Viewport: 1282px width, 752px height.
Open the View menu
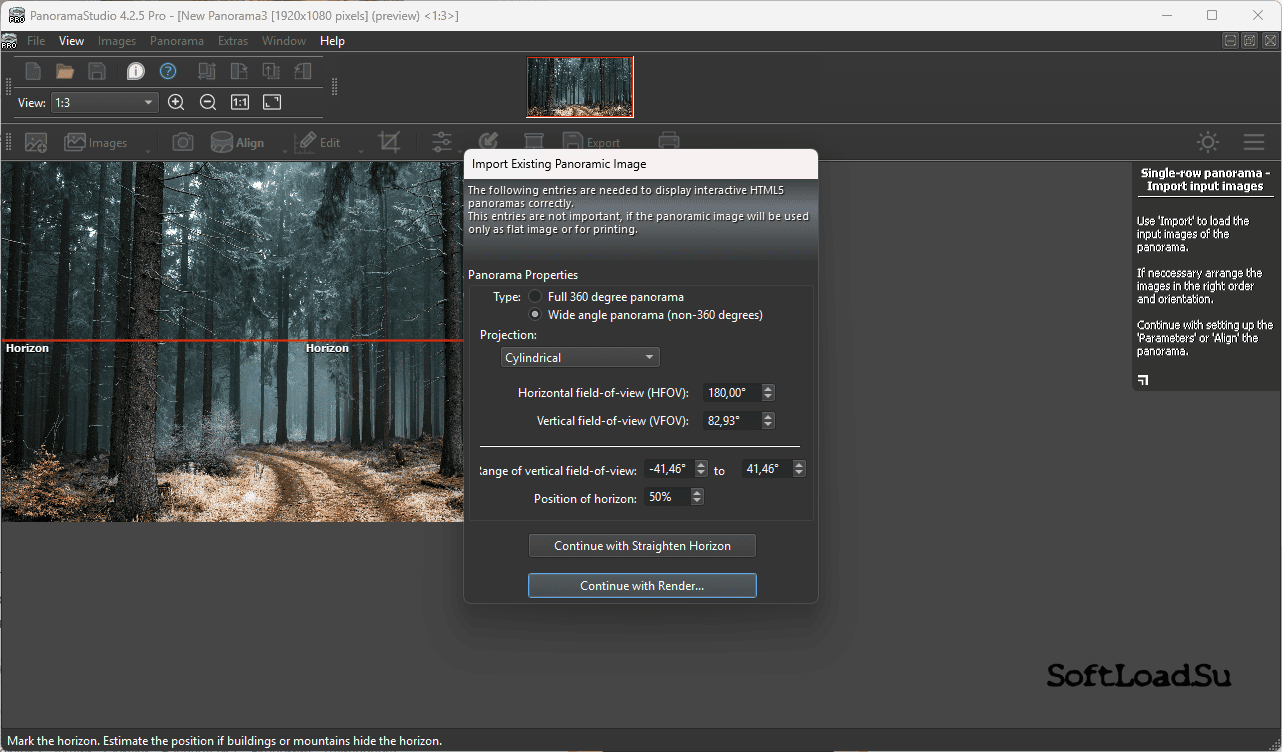pos(71,41)
